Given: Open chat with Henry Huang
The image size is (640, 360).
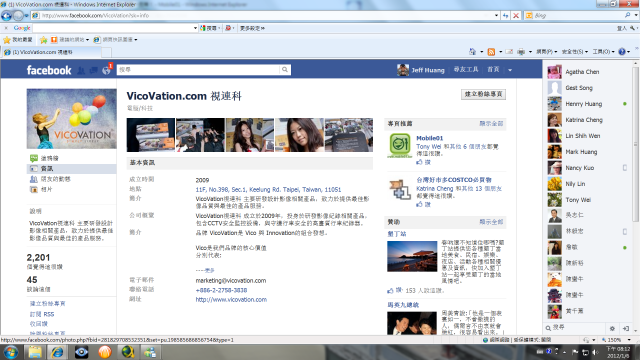Looking at the screenshot, I should (x=587, y=104).
